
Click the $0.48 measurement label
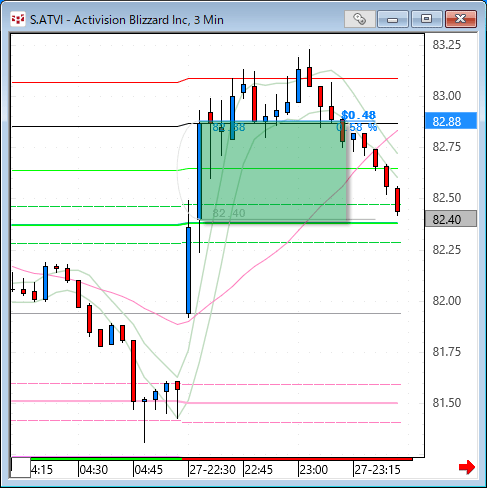tap(358, 115)
